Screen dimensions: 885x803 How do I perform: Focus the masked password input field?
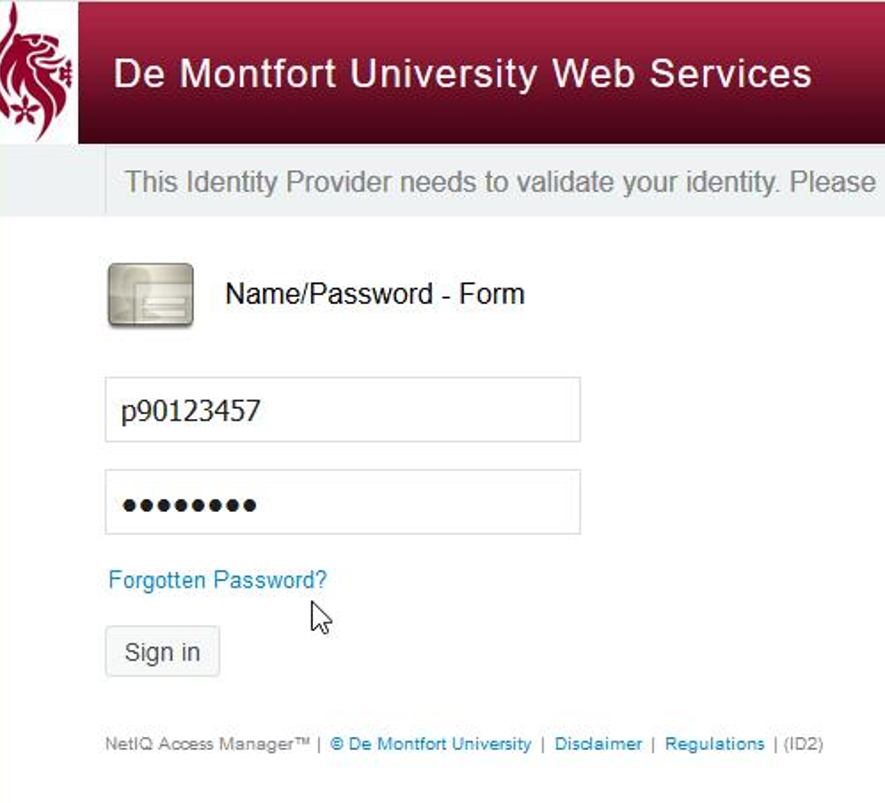[342, 502]
